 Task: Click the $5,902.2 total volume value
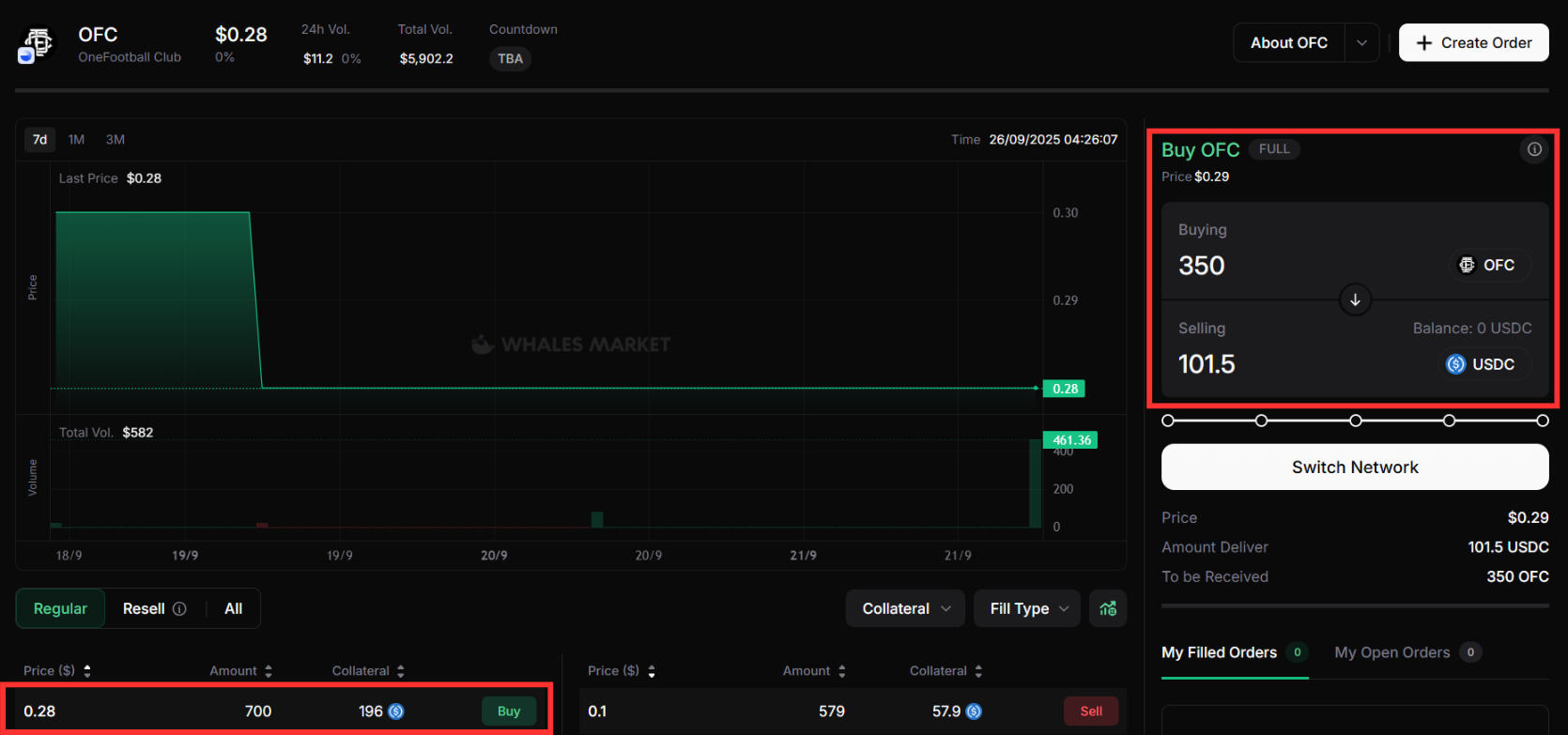pyautogui.click(x=426, y=59)
